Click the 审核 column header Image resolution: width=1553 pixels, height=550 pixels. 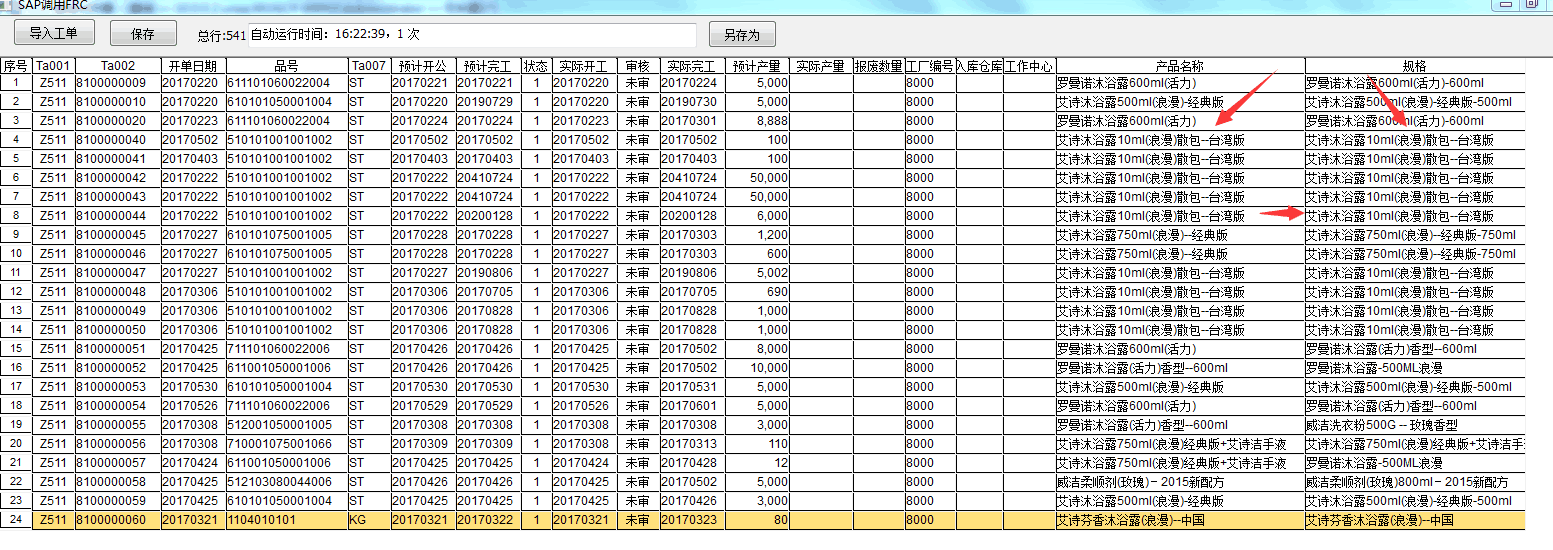pos(638,66)
